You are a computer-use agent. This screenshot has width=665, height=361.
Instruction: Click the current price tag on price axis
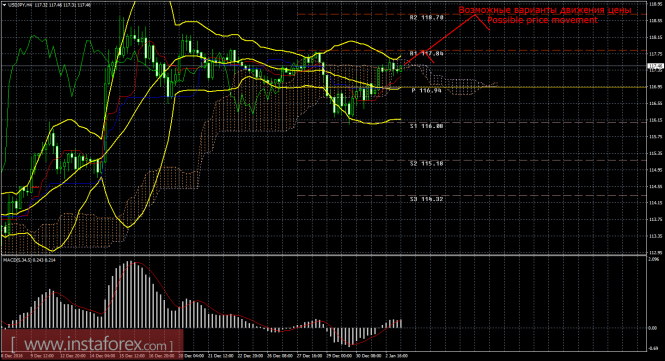tap(656, 66)
